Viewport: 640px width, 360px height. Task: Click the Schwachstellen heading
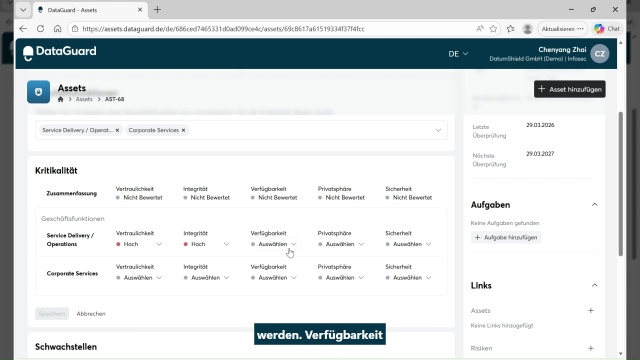66,347
